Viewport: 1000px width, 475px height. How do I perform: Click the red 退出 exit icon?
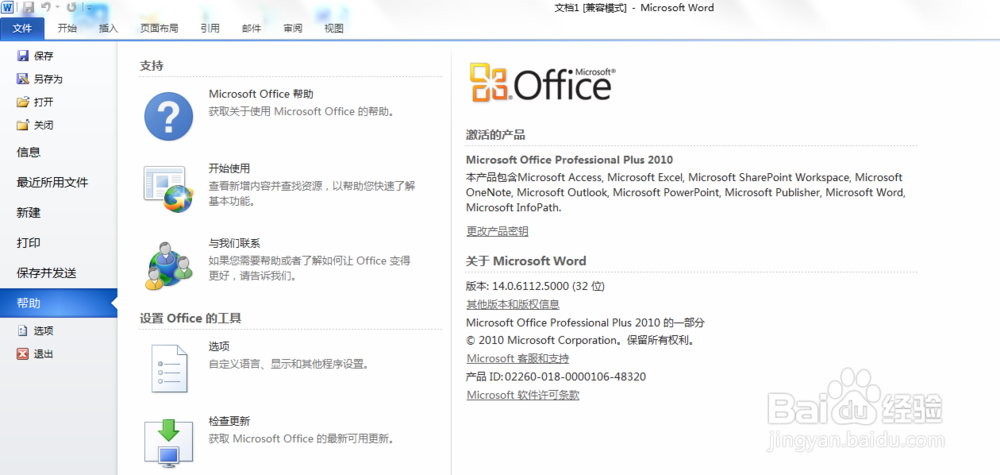23,354
